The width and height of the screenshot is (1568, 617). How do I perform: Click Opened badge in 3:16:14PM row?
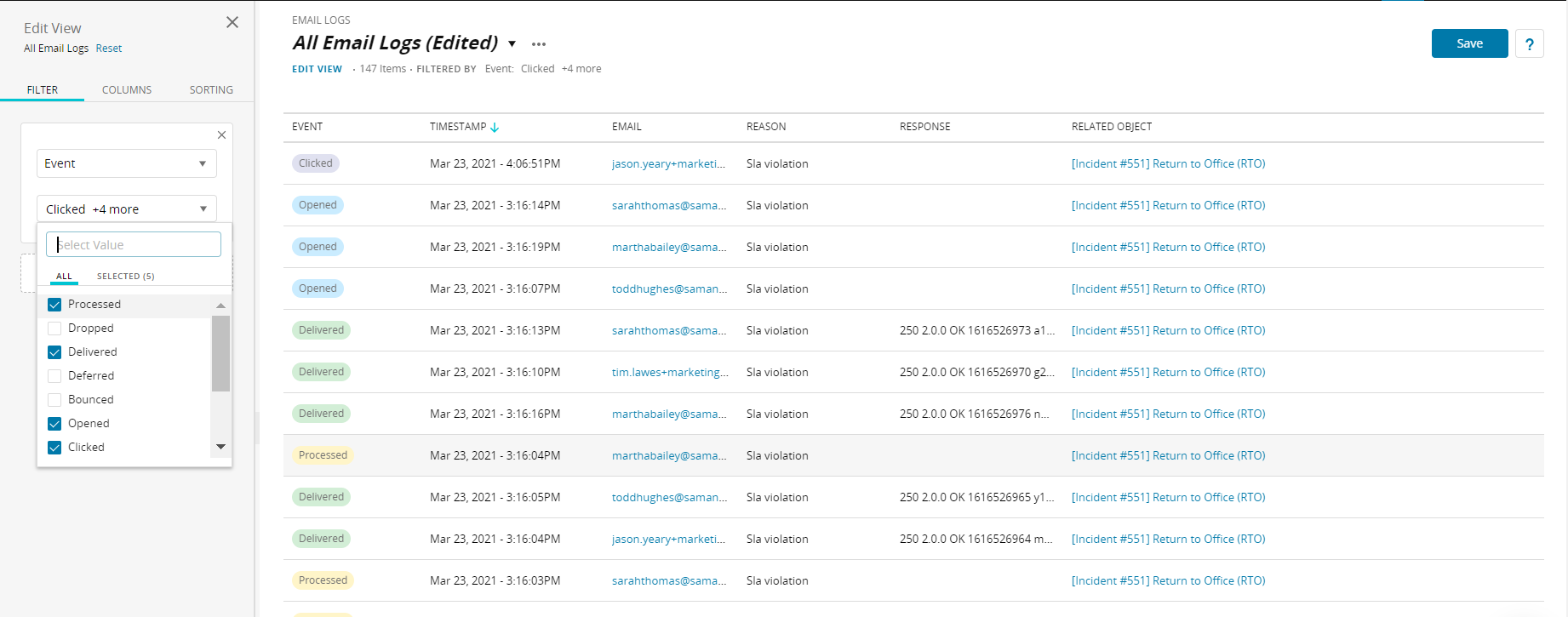click(x=318, y=205)
